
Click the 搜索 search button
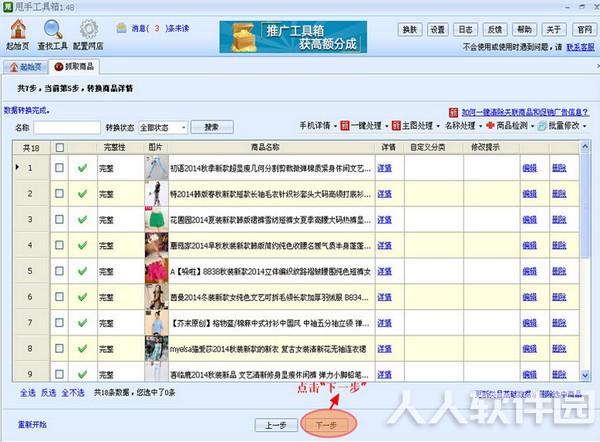click(x=212, y=127)
